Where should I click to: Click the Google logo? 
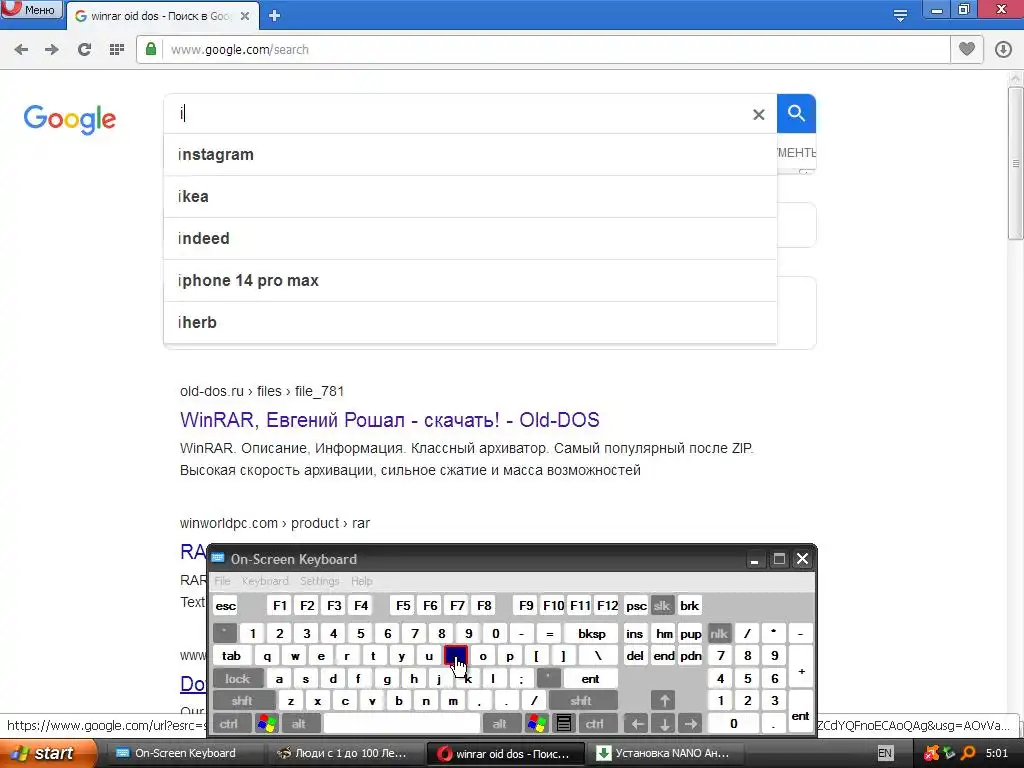69,119
